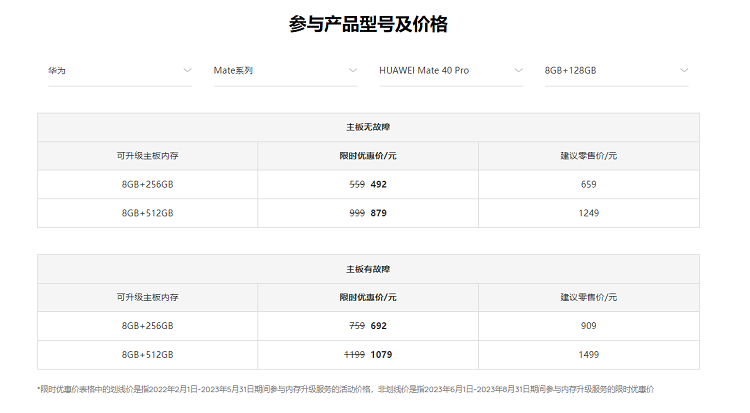The width and height of the screenshot is (750, 413).
Task: Click the strikethrough price 759
Action: click(357, 326)
